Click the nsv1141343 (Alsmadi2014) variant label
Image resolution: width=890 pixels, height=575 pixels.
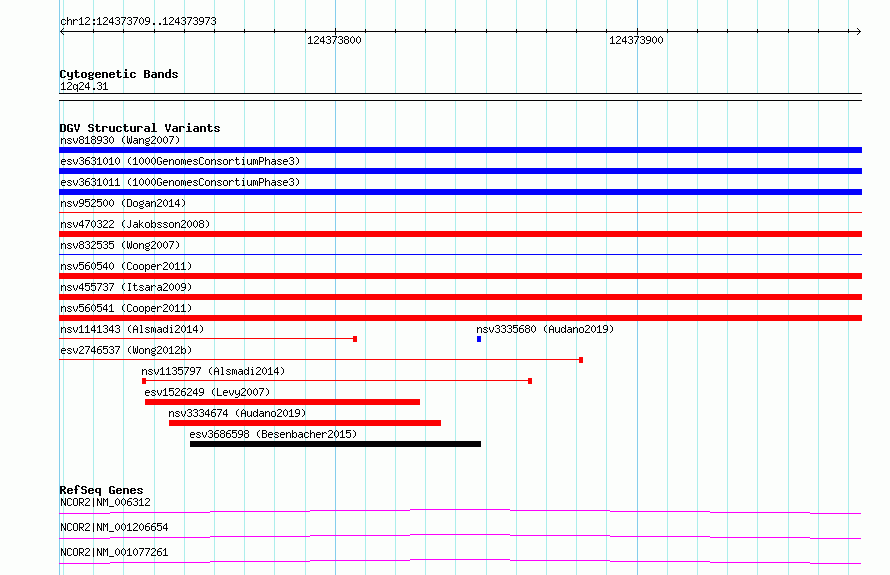[x=132, y=329]
